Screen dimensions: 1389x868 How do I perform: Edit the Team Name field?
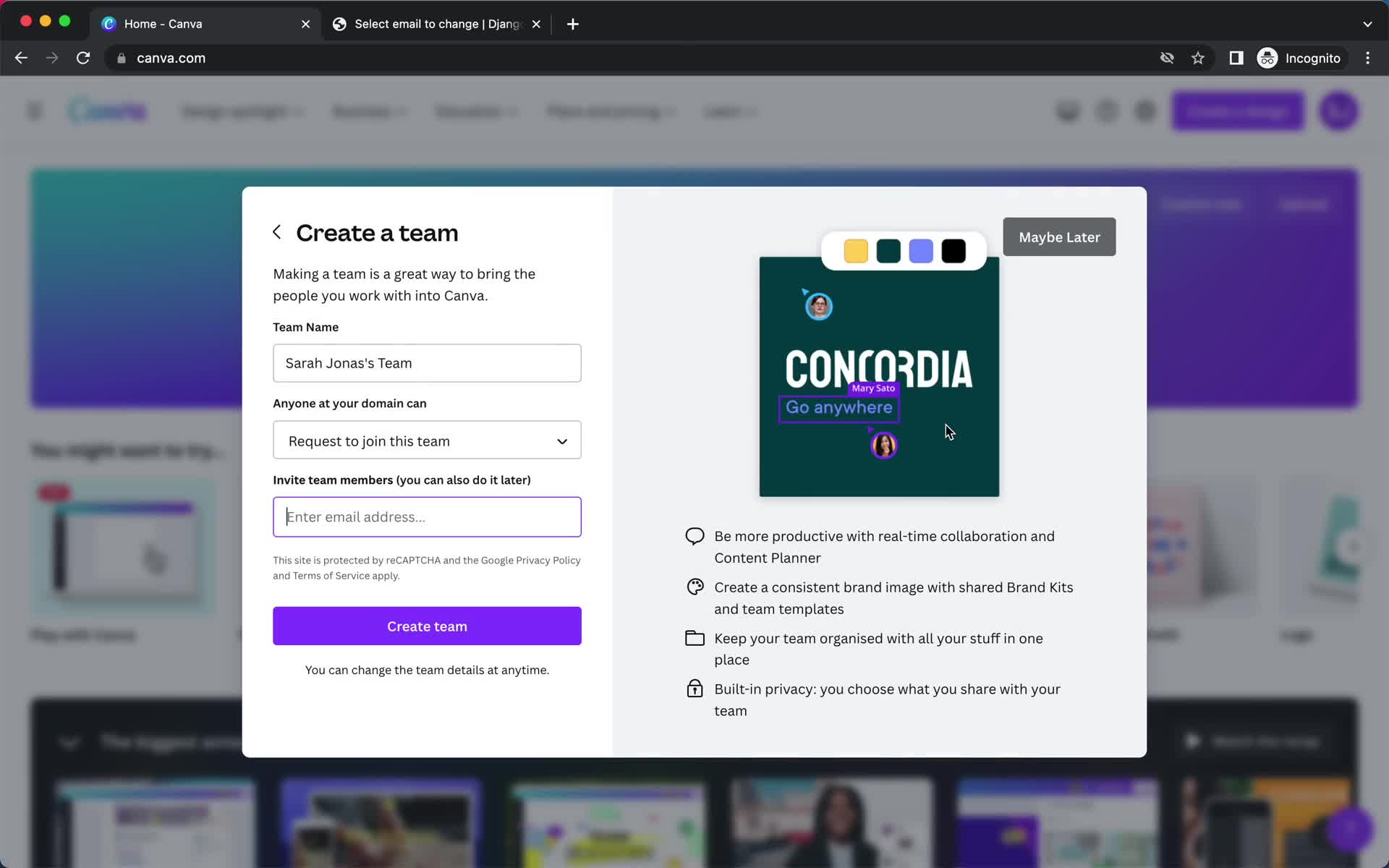point(427,363)
